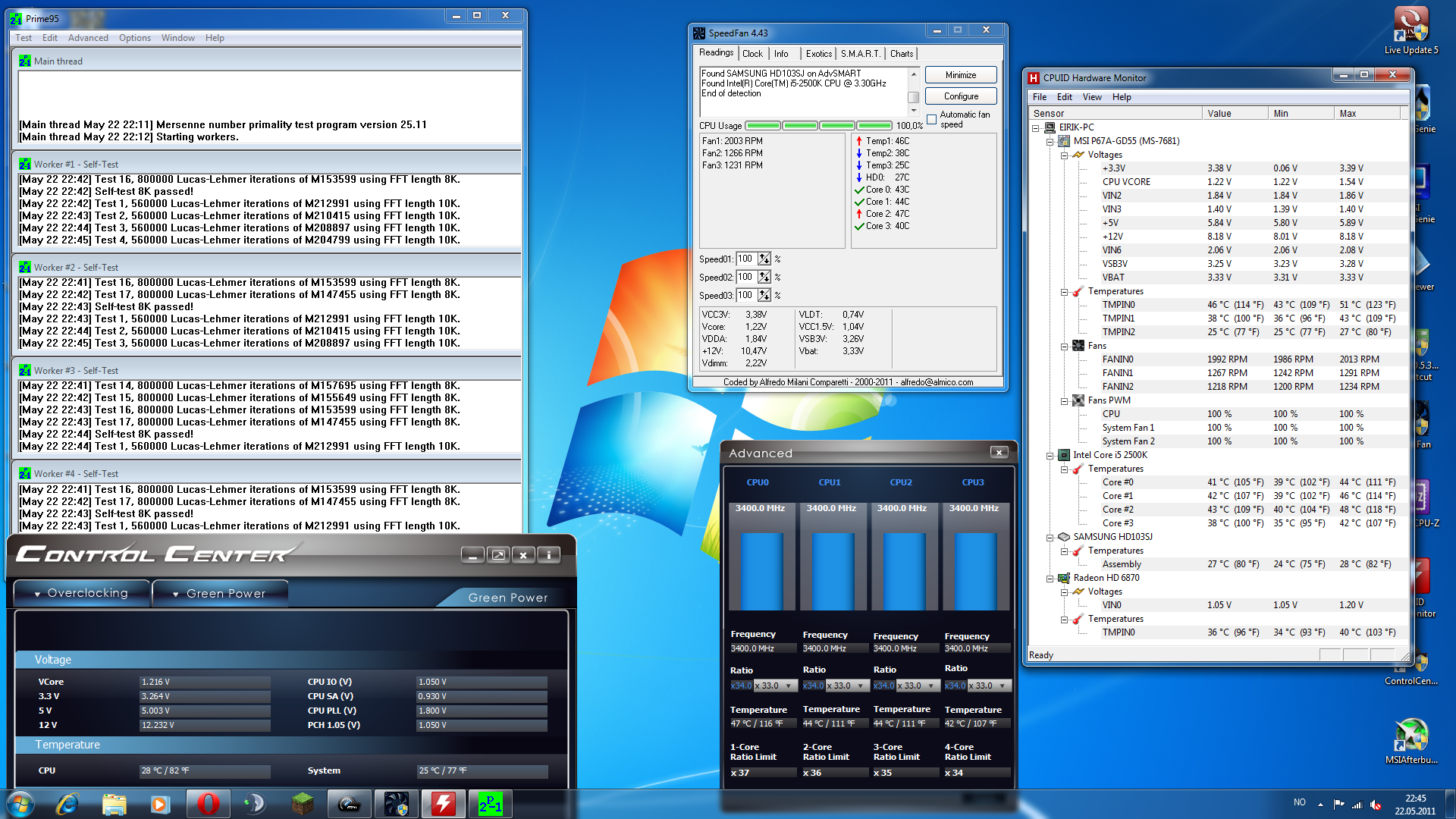Select the Green Power tab in Control Center

coord(220,594)
